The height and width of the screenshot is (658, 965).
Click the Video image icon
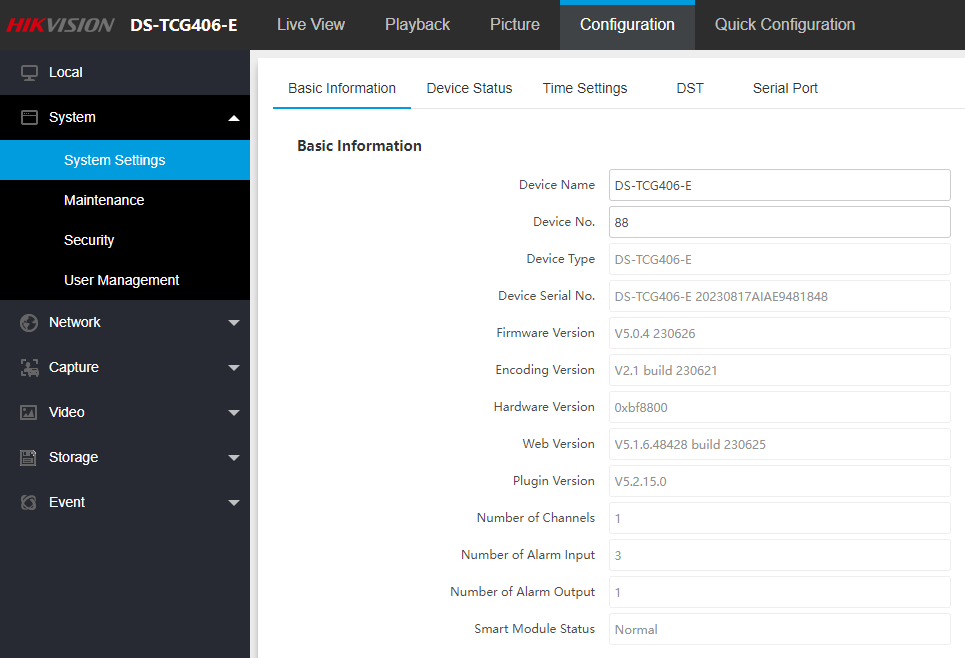point(29,413)
